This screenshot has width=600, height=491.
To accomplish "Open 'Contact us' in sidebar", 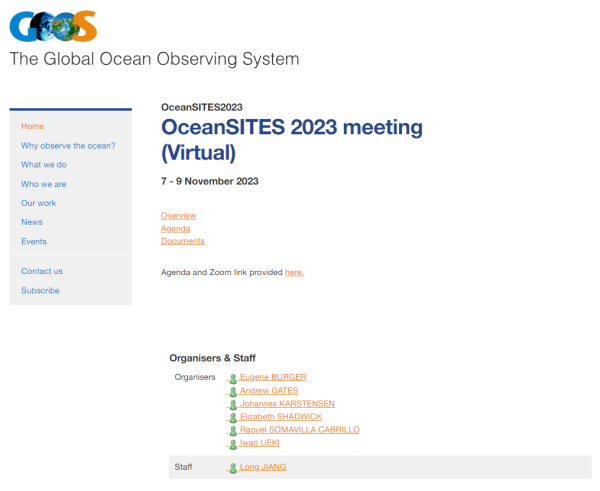I will (42, 271).
